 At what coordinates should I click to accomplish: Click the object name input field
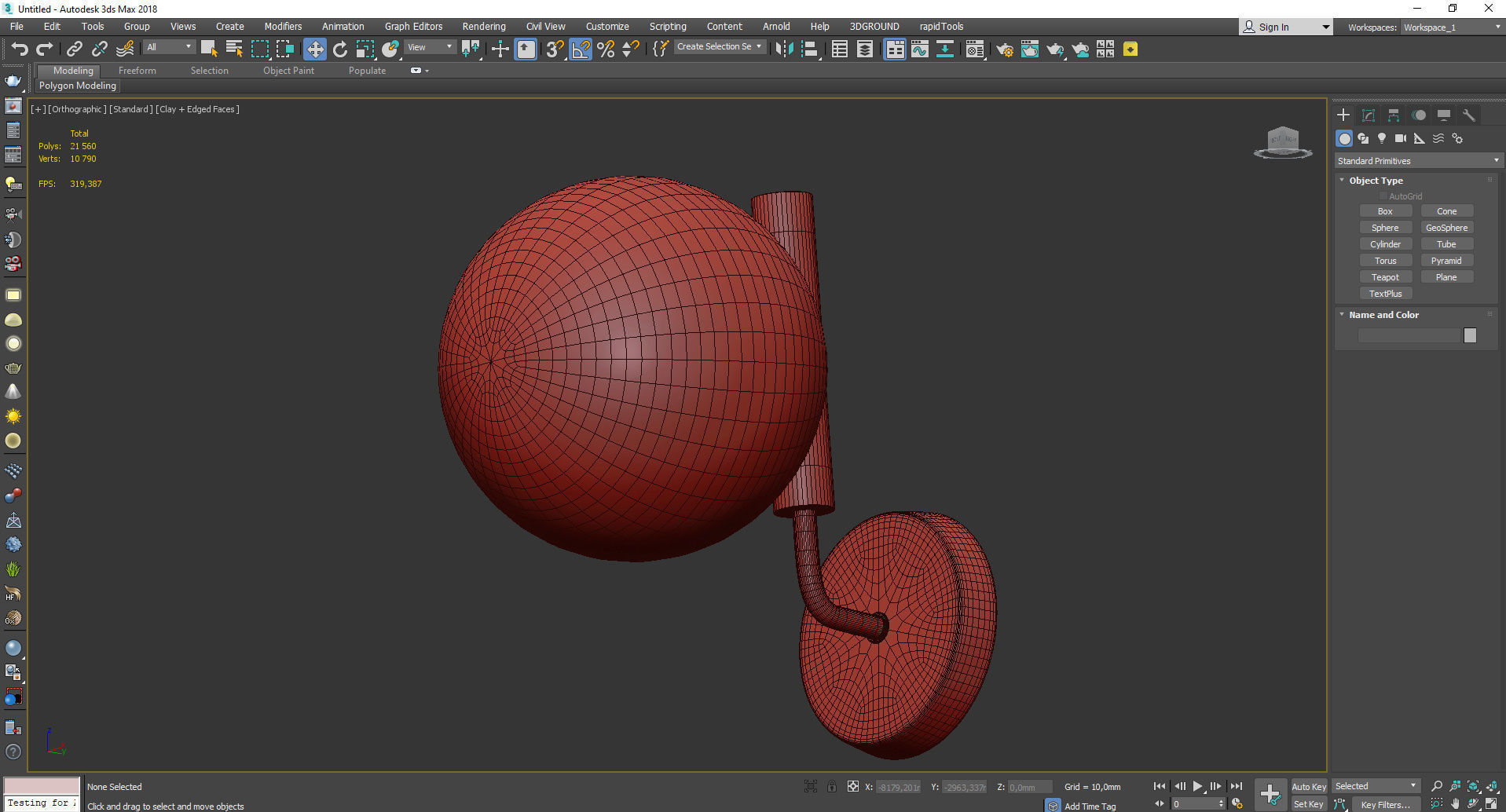(x=1409, y=335)
